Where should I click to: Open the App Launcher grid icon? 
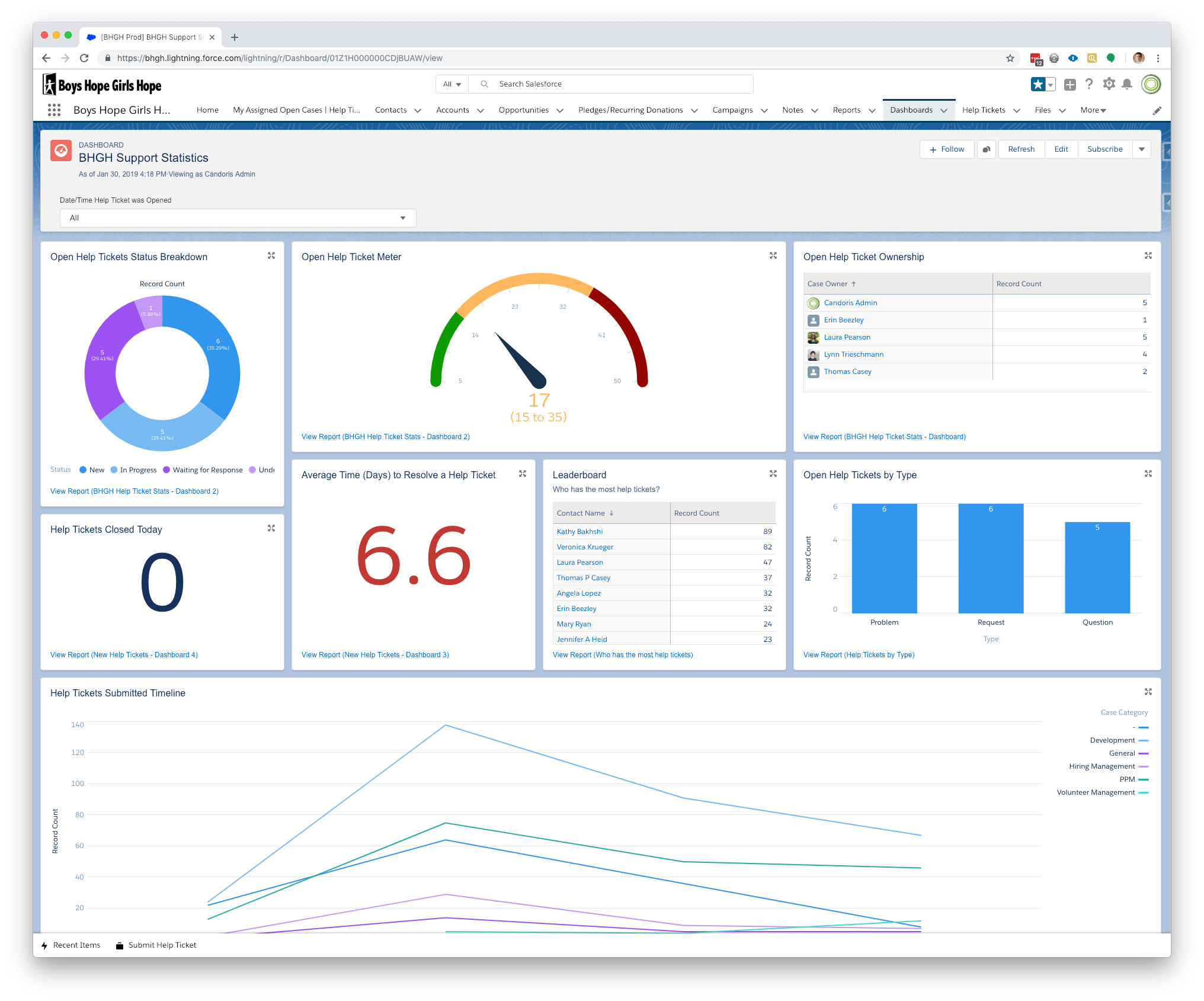pos(54,110)
